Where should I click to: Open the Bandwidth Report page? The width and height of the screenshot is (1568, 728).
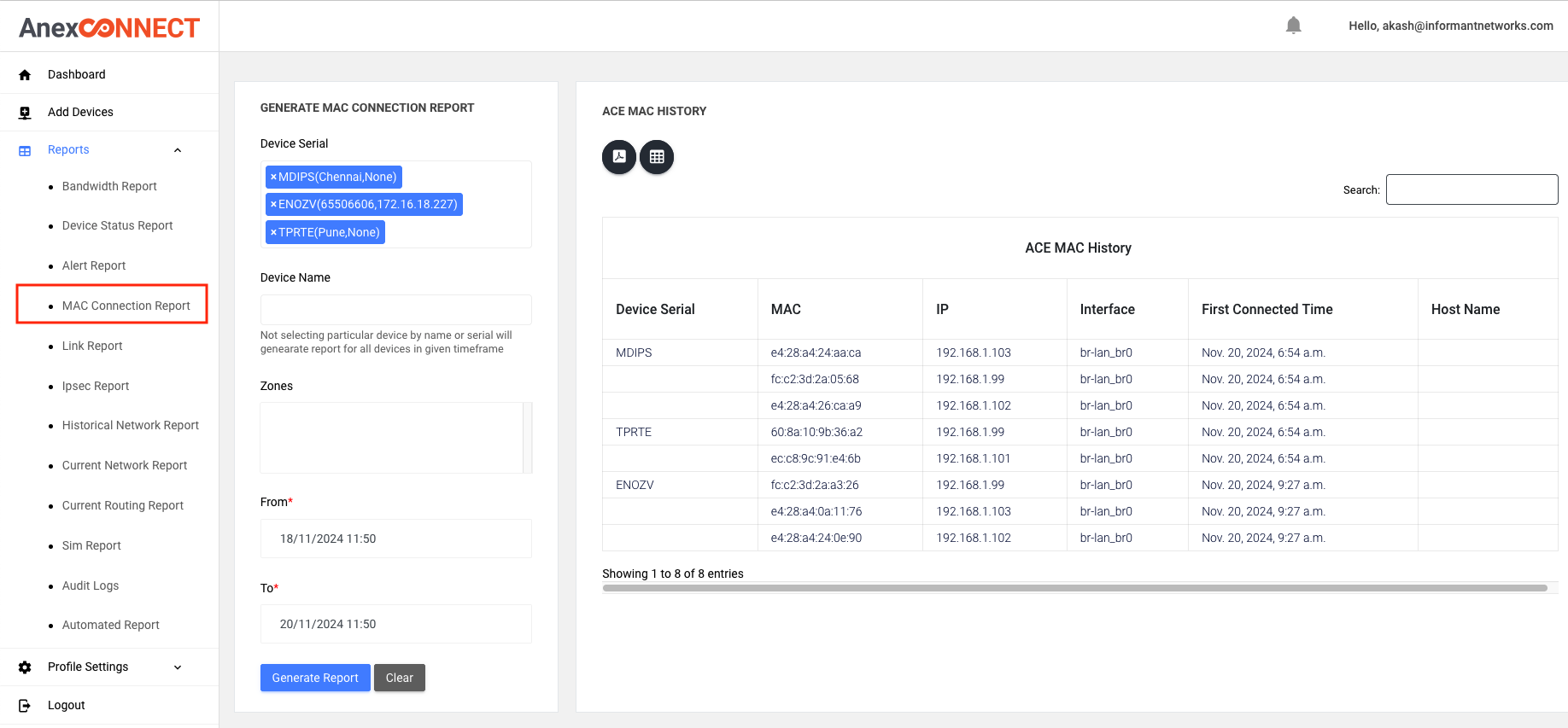coord(109,186)
